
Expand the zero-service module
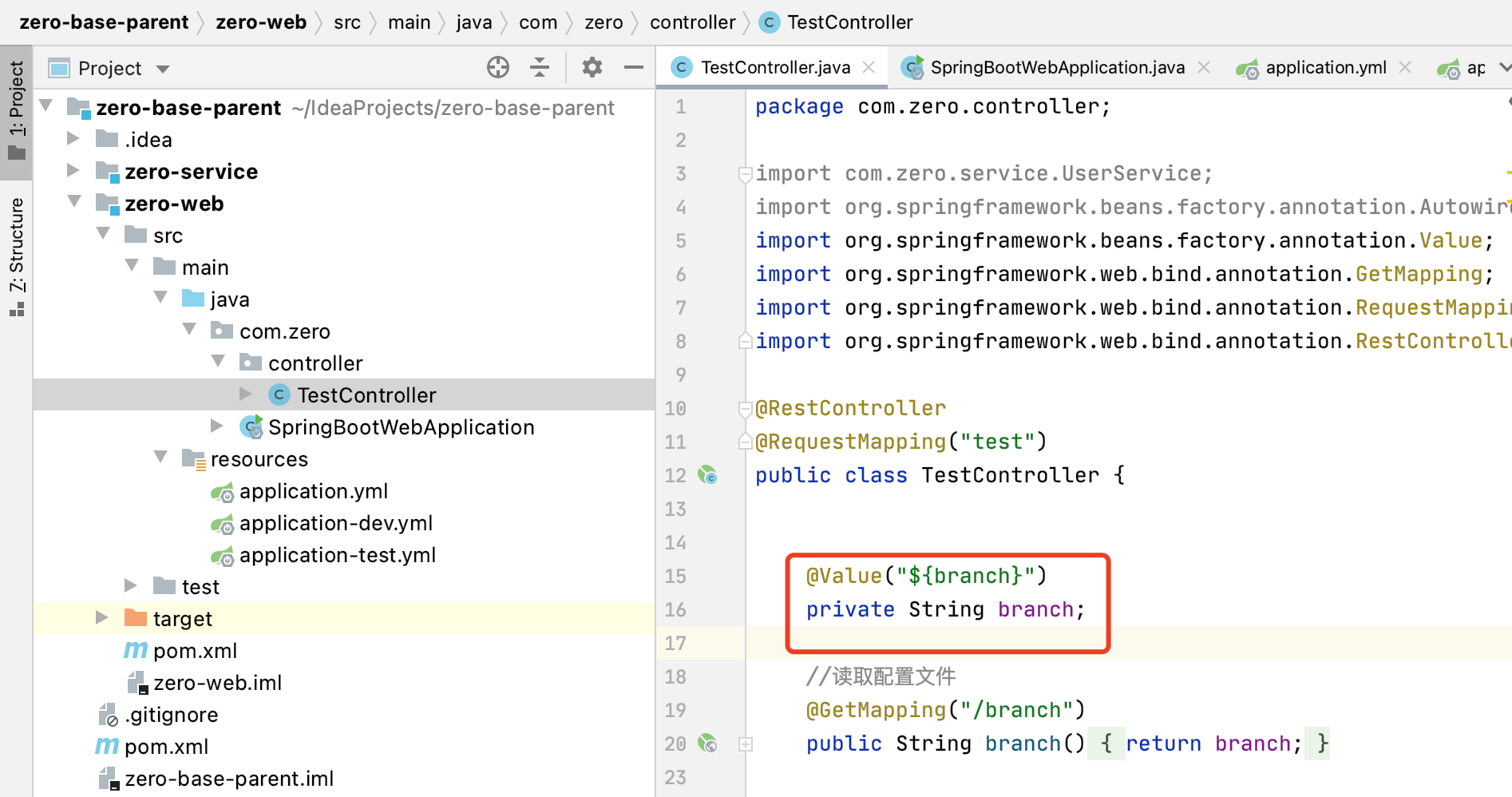tap(73, 170)
